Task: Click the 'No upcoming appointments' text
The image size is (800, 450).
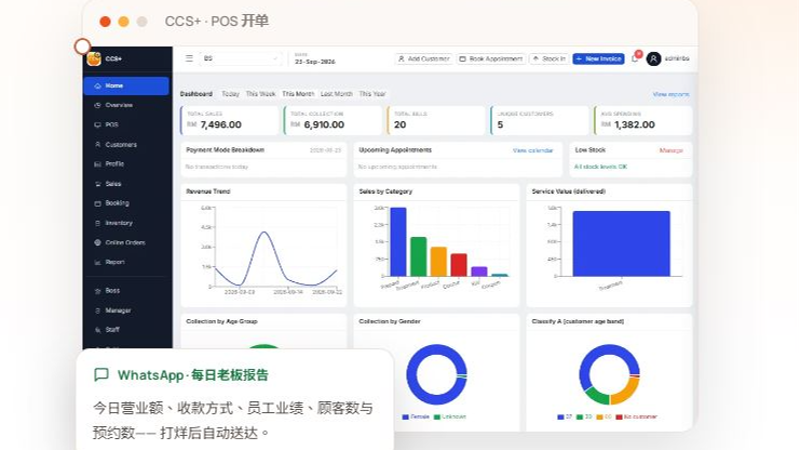Action: [x=397, y=167]
